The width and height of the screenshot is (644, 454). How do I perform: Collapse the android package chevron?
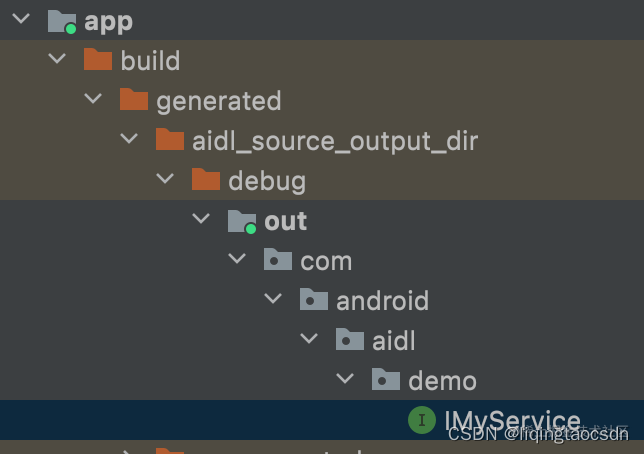[273, 298]
